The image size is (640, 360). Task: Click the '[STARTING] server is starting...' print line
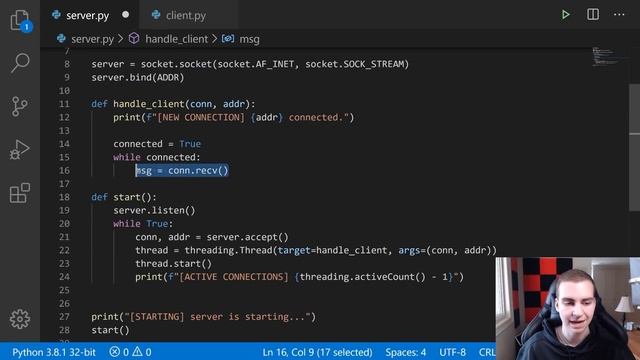click(x=203, y=317)
